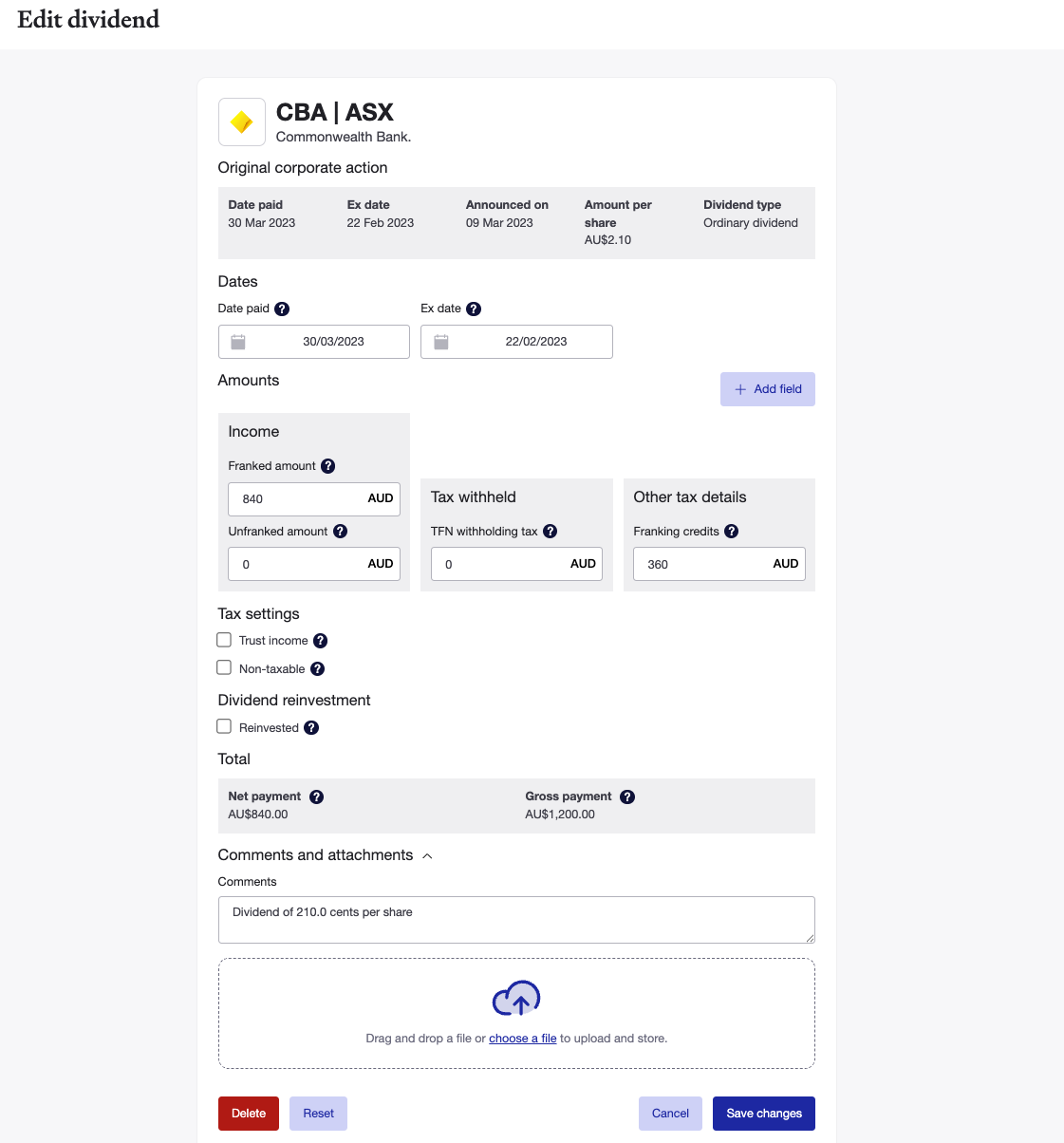Tick the Non-taxable checkbox
Viewport: 1064px width, 1143px height.
[x=224, y=667]
